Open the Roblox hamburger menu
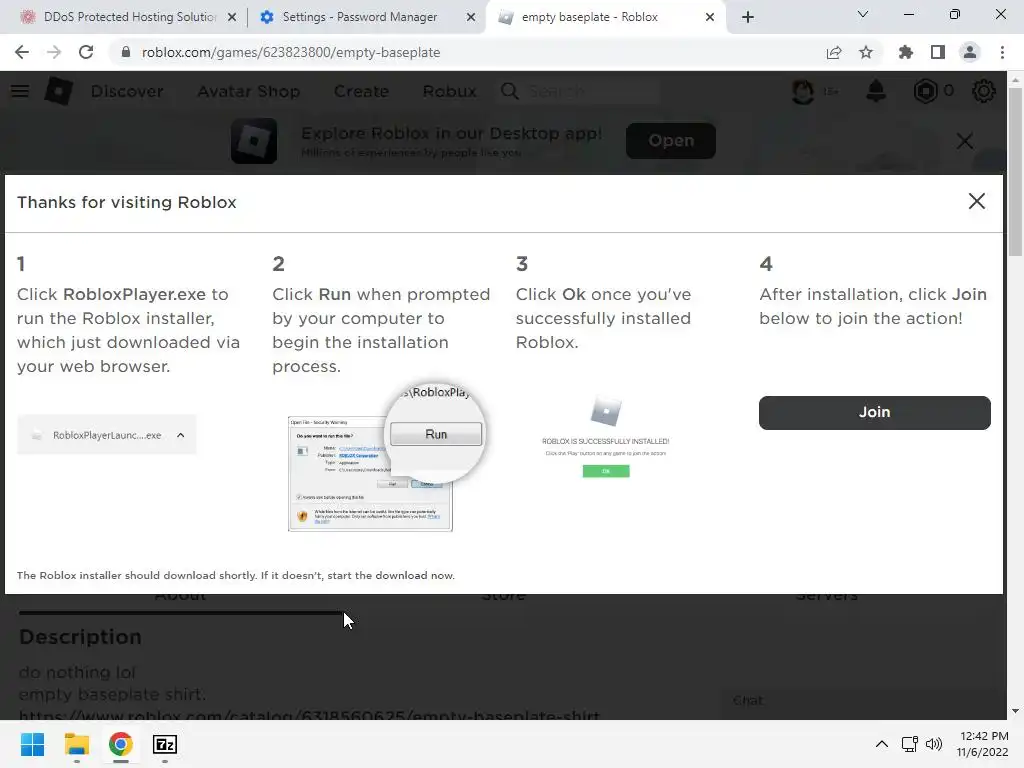 20,91
